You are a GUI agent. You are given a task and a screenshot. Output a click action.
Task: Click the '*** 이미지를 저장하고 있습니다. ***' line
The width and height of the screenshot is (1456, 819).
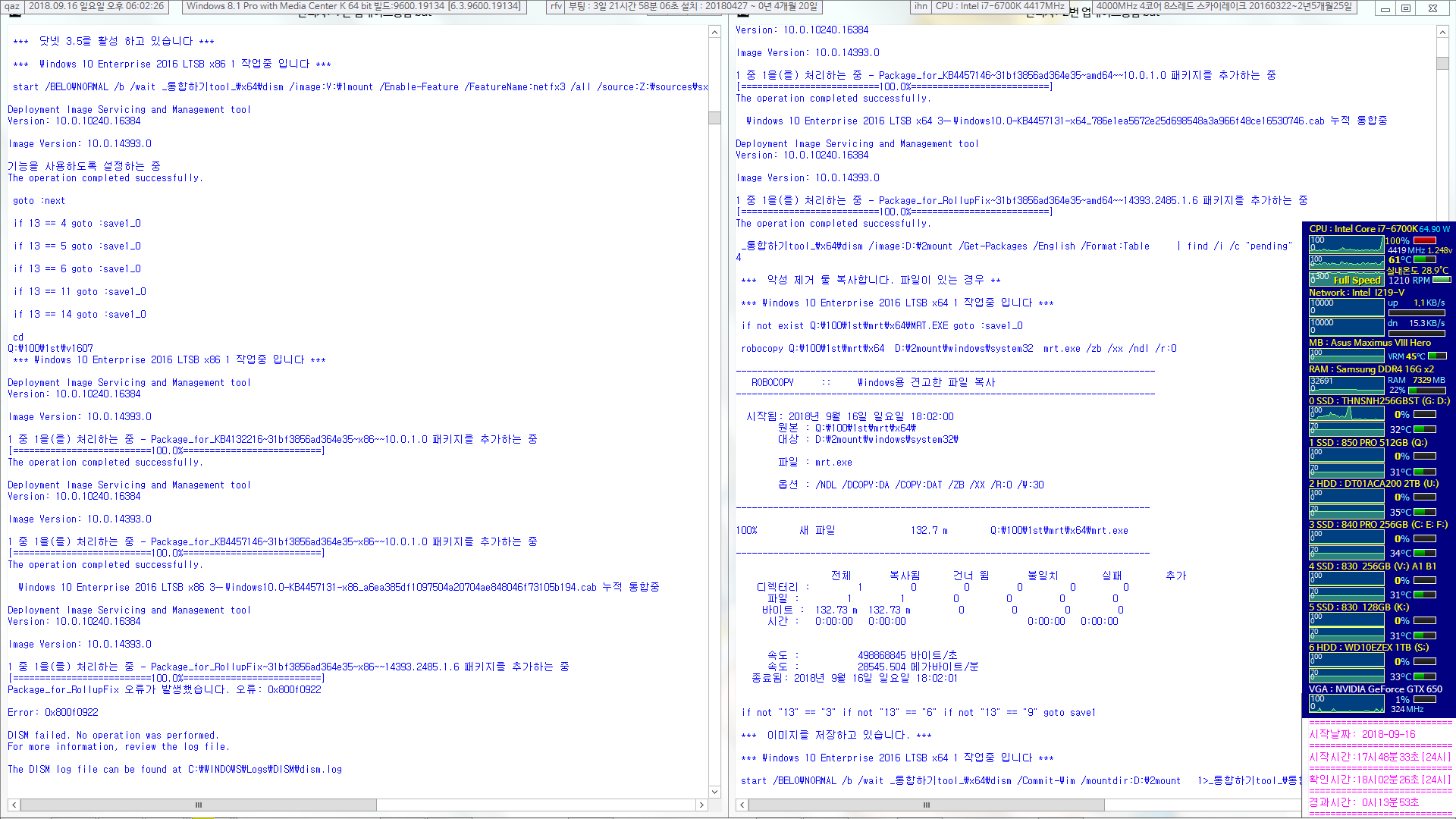(x=836, y=735)
